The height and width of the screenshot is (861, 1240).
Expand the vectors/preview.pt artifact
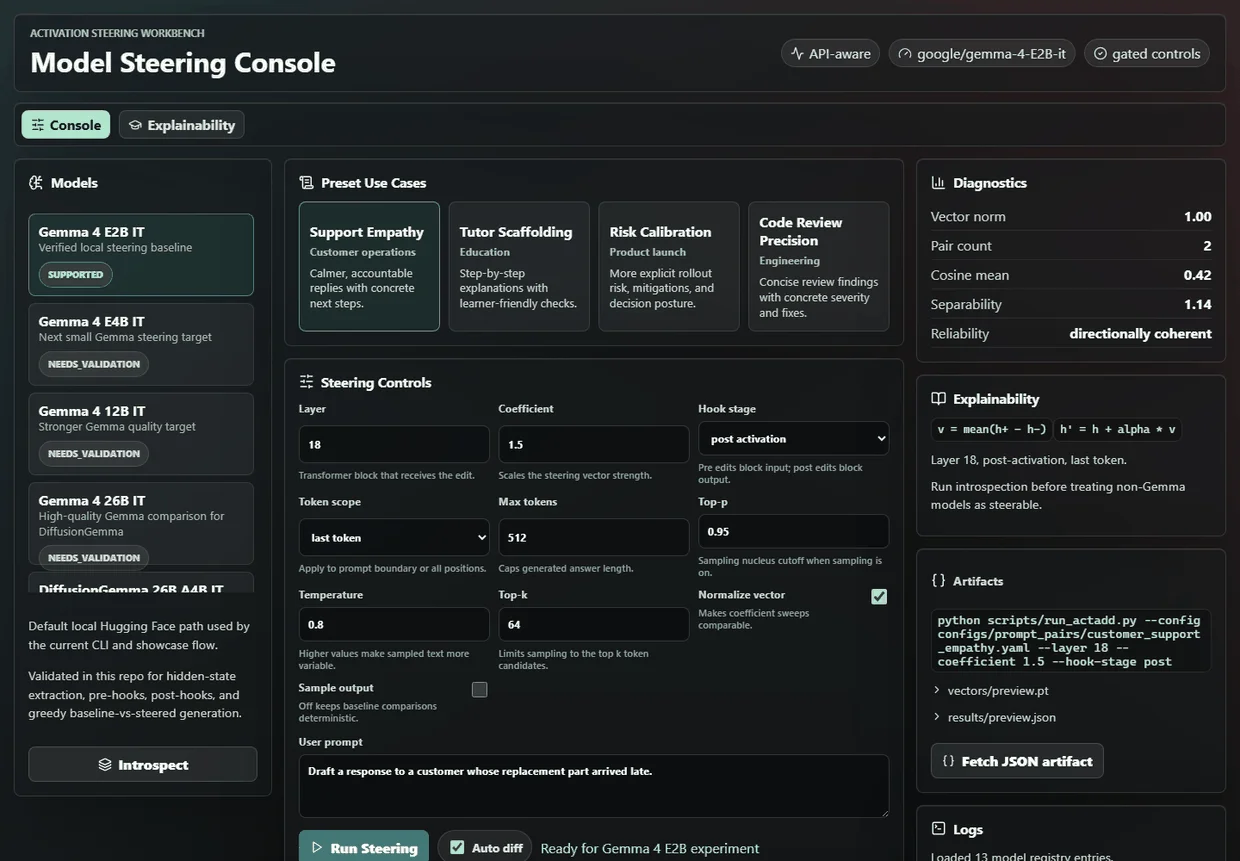click(x=990, y=690)
